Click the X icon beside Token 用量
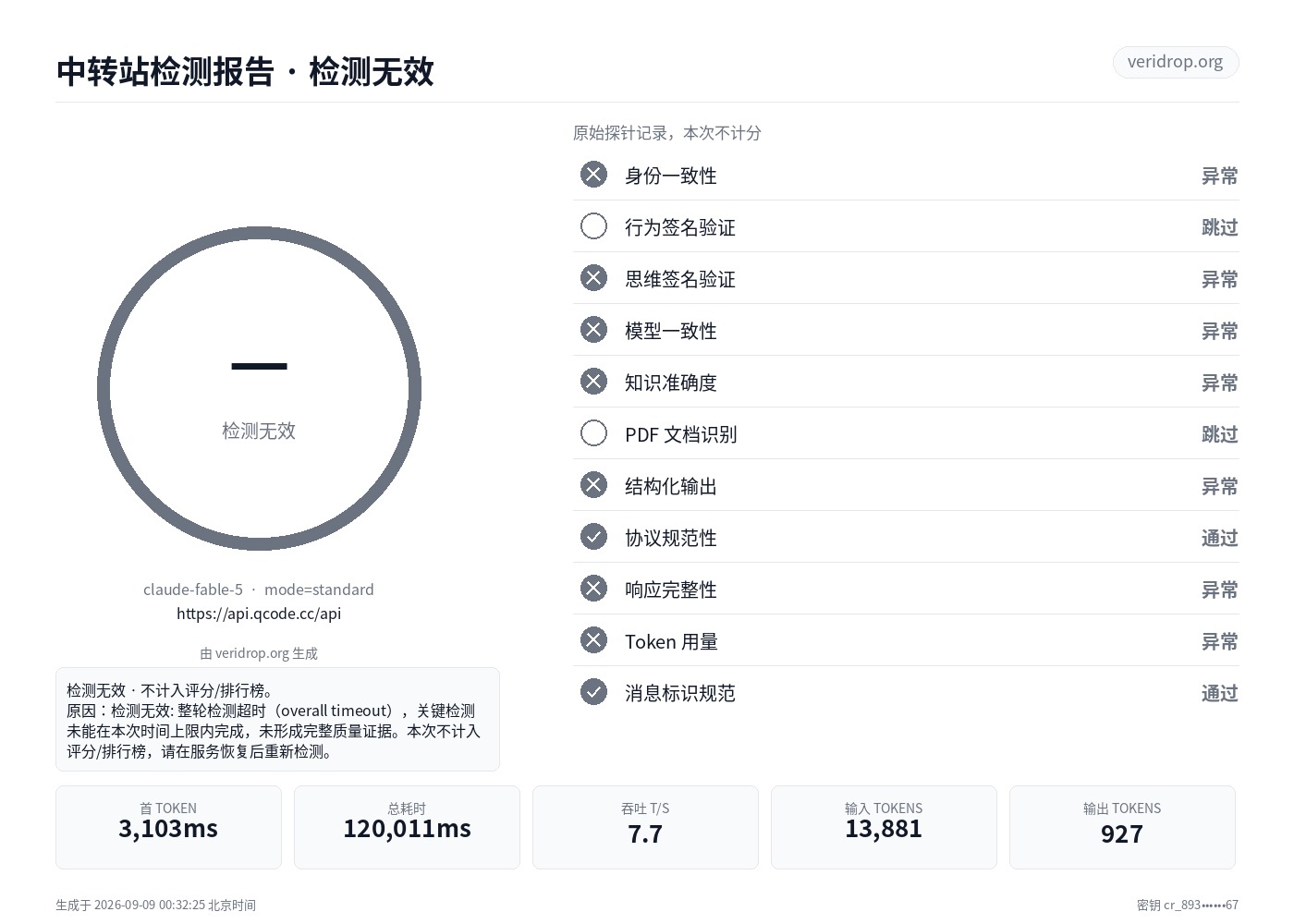Screen dimensions: 1294x924 tap(593, 640)
